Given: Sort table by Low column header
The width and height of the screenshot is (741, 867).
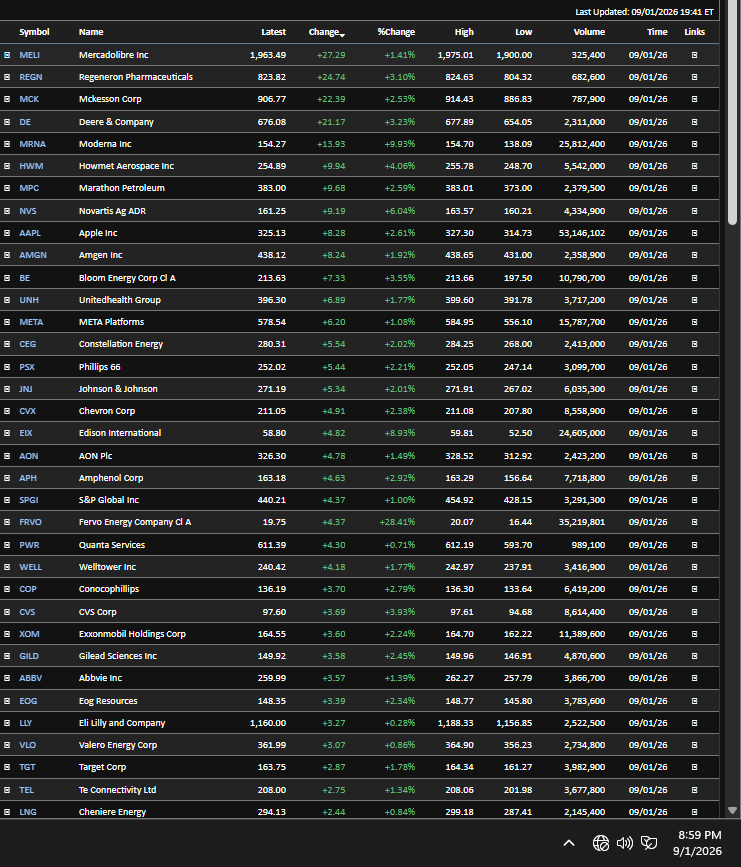Looking at the screenshot, I should coord(524,32).
